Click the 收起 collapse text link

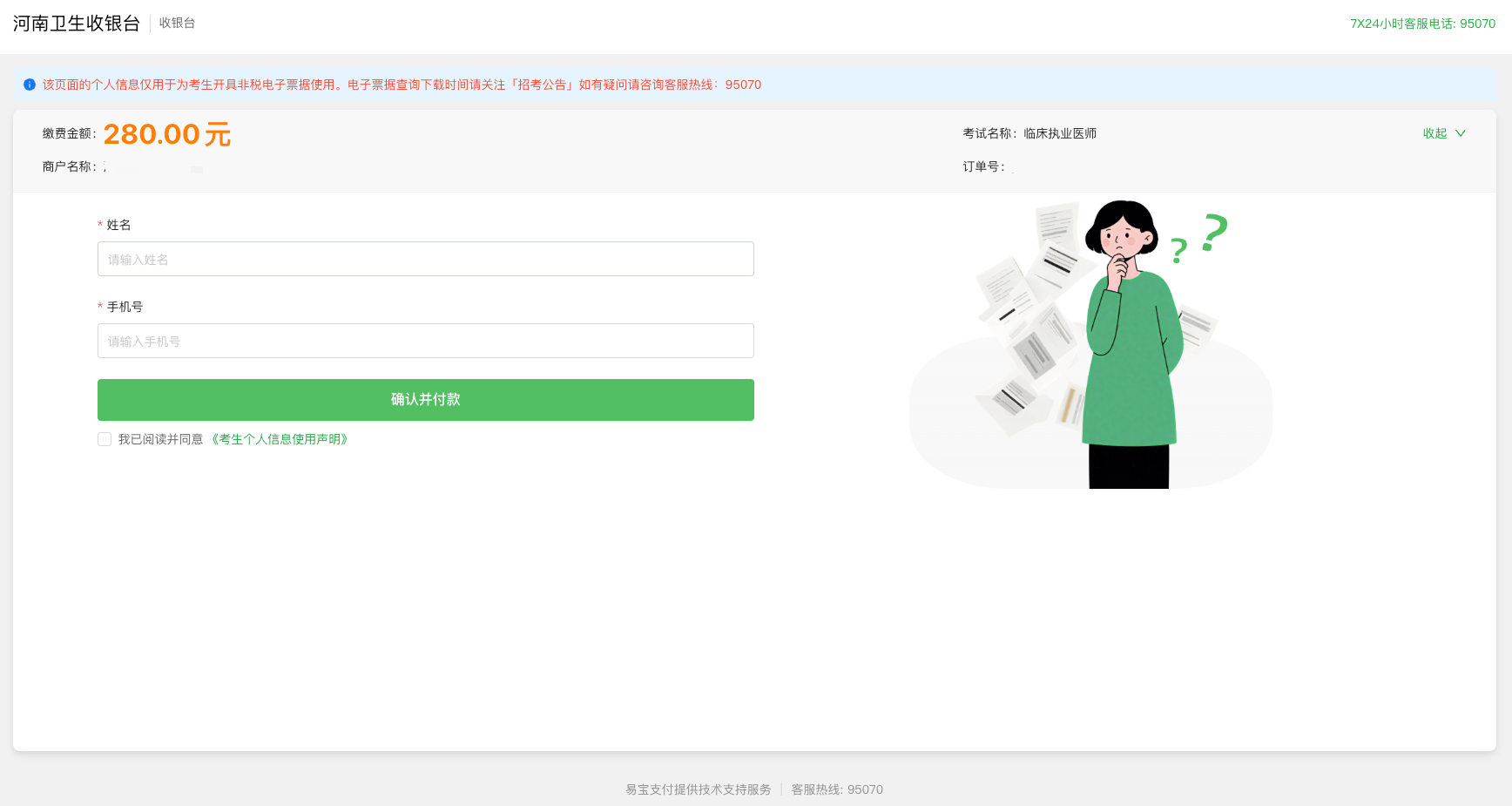1434,133
